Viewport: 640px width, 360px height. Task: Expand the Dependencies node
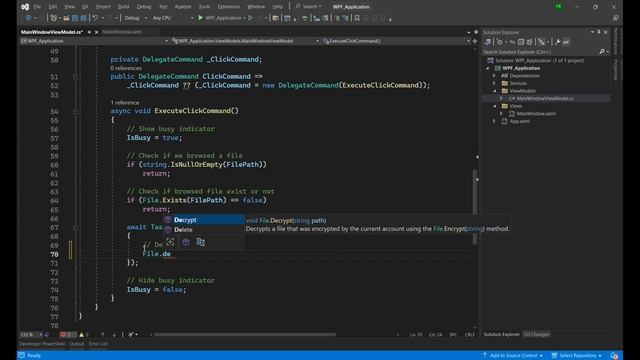[x=494, y=76]
